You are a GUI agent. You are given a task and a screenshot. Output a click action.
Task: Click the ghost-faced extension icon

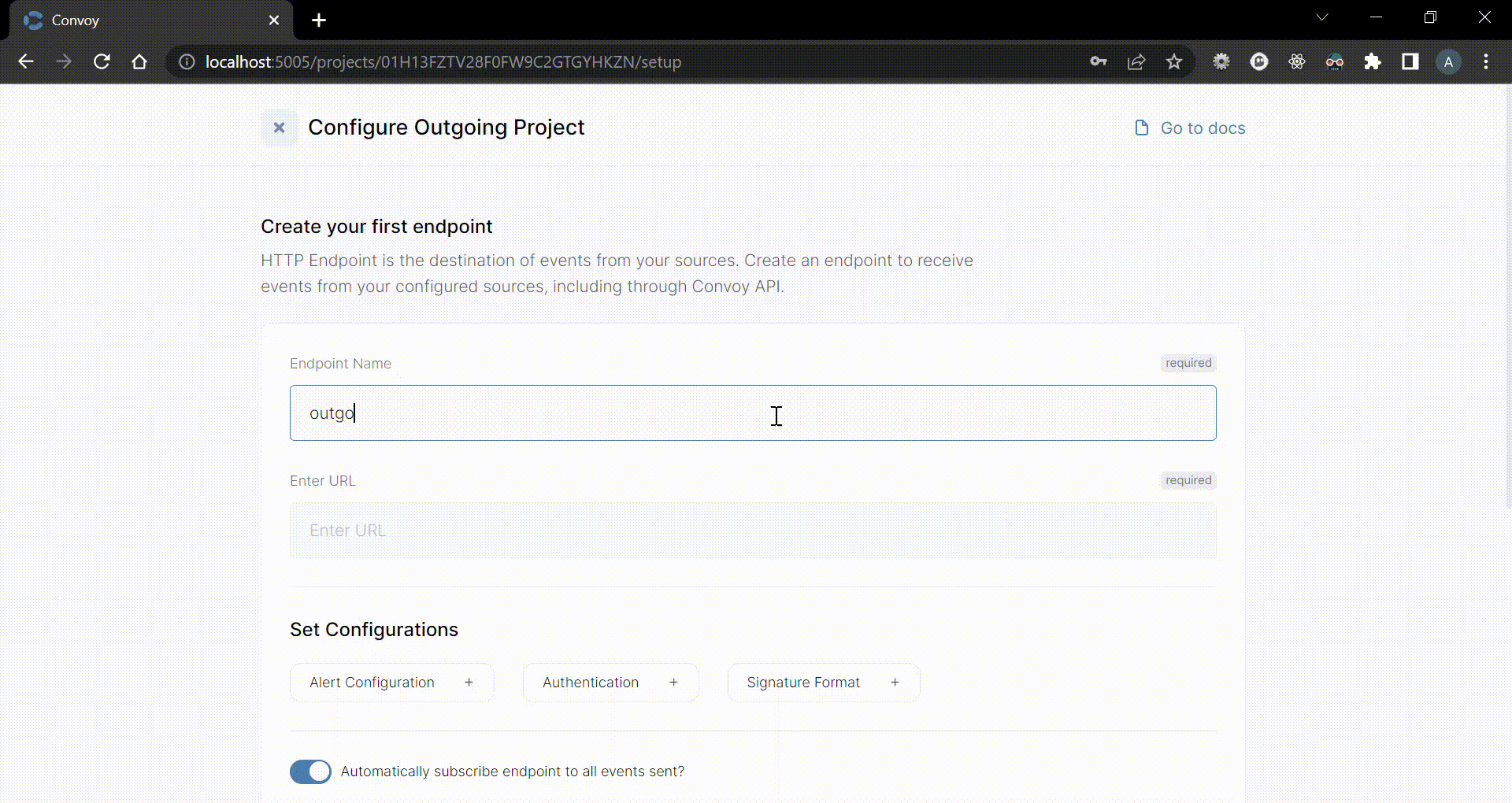[x=1259, y=61]
